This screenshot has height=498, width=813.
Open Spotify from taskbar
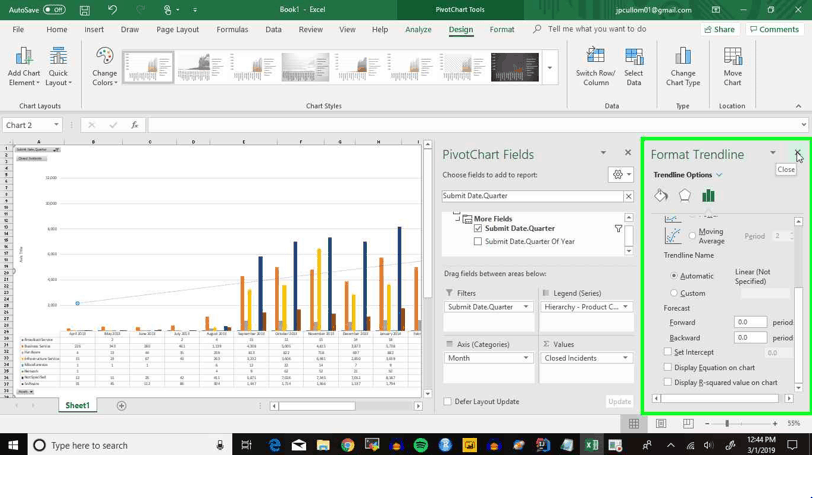420,445
